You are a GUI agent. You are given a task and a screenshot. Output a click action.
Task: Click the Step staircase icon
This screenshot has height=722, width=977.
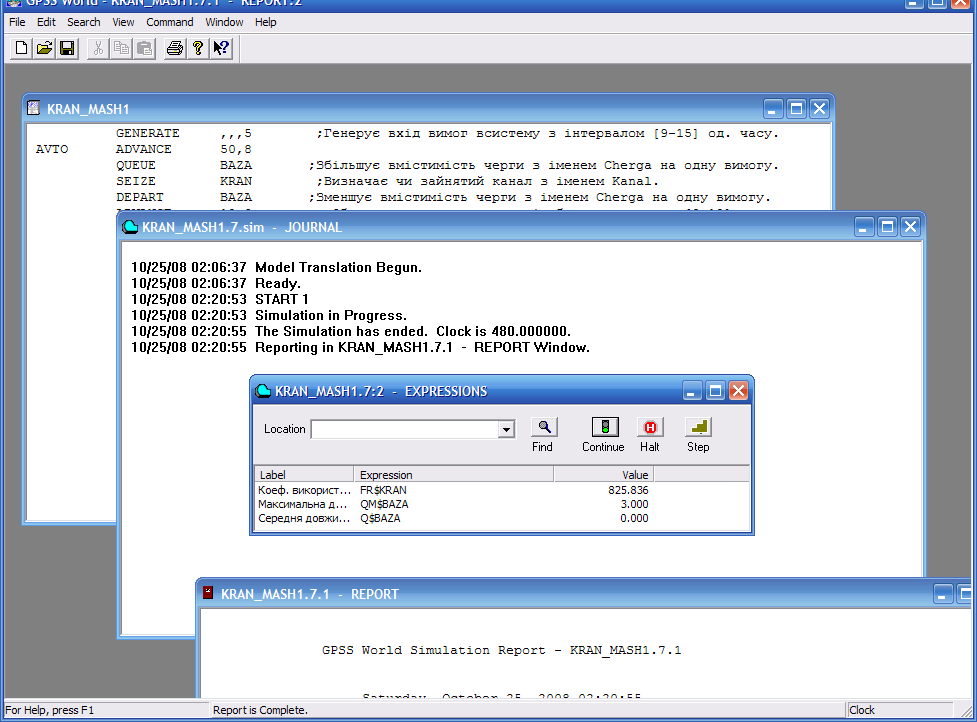698,427
